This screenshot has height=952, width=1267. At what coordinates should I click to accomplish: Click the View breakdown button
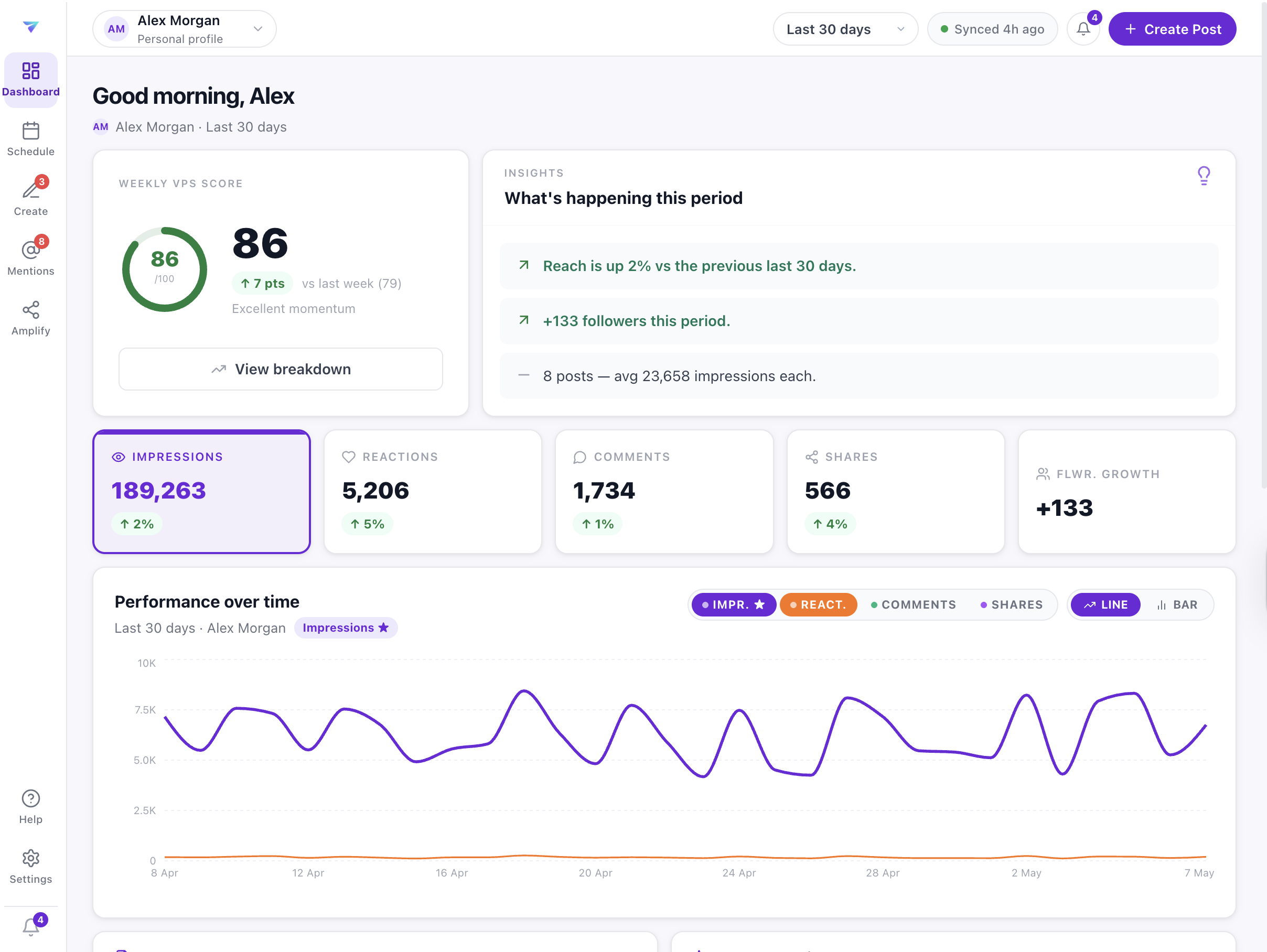point(280,369)
